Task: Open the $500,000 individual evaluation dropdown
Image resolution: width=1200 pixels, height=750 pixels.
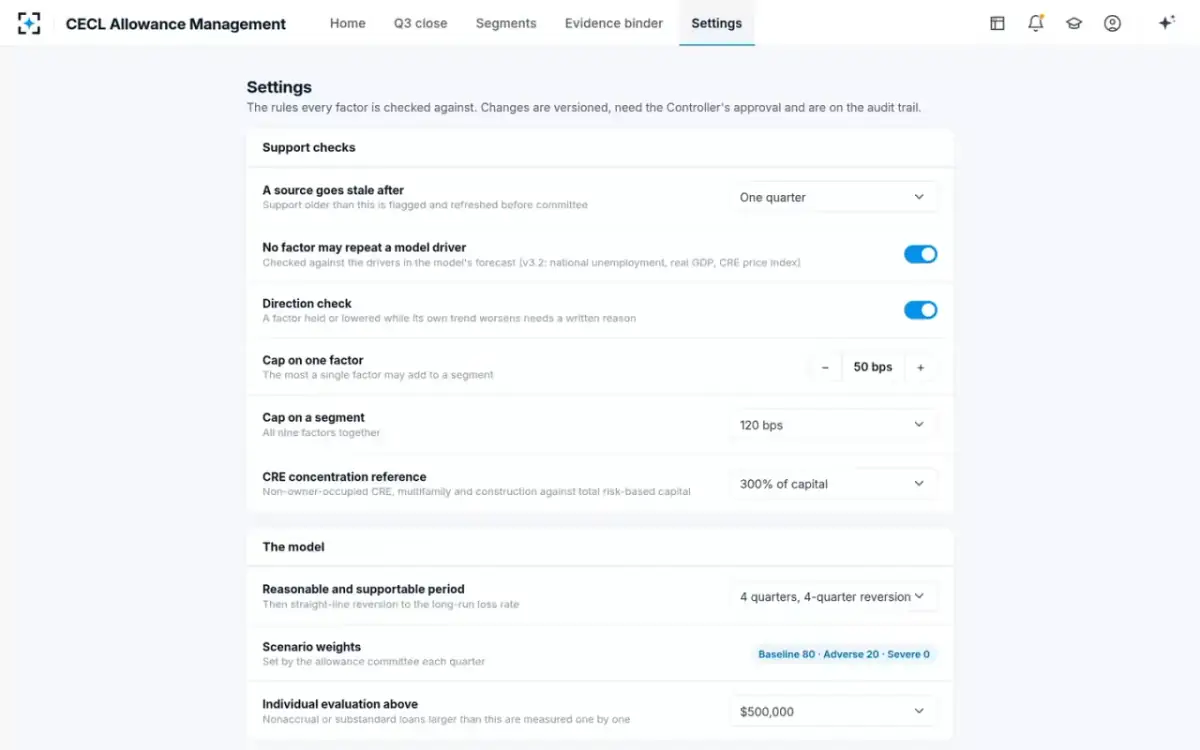Action: 832,712
